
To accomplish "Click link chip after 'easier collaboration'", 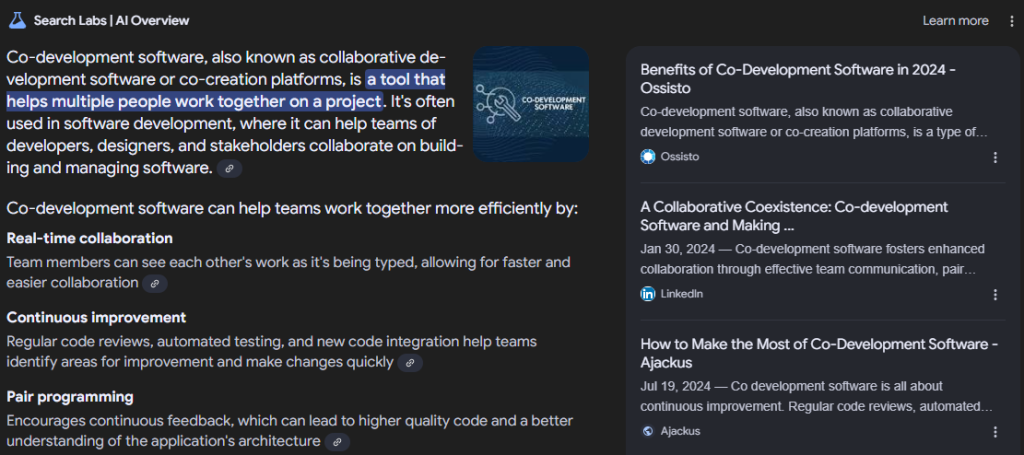I will (x=155, y=283).
